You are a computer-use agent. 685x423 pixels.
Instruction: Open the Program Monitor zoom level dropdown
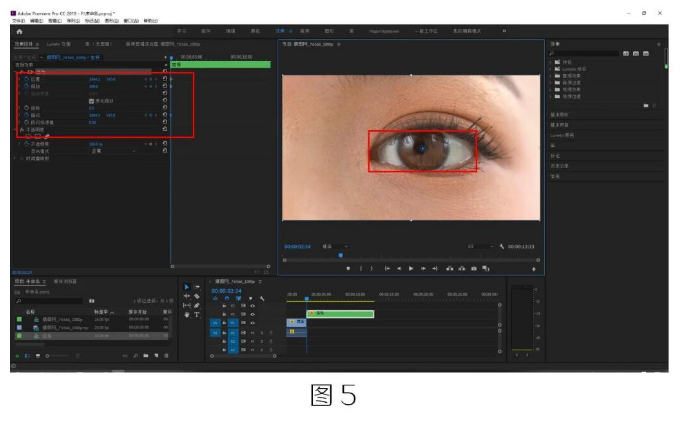click(334, 246)
